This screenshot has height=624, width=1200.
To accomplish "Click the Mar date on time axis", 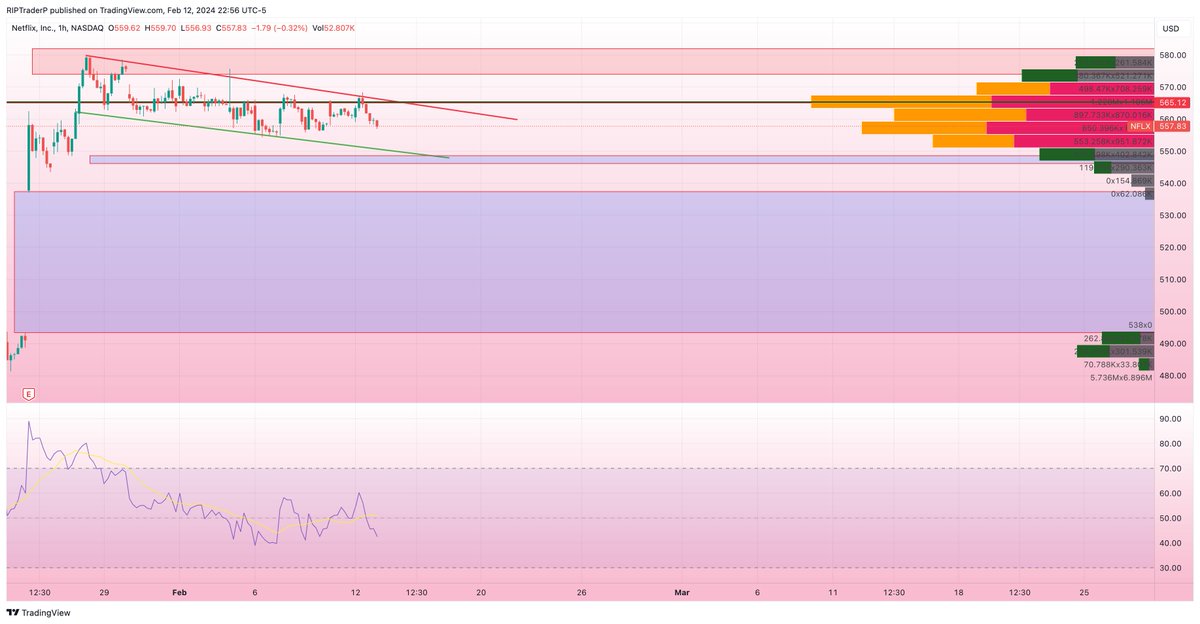I will point(682,592).
